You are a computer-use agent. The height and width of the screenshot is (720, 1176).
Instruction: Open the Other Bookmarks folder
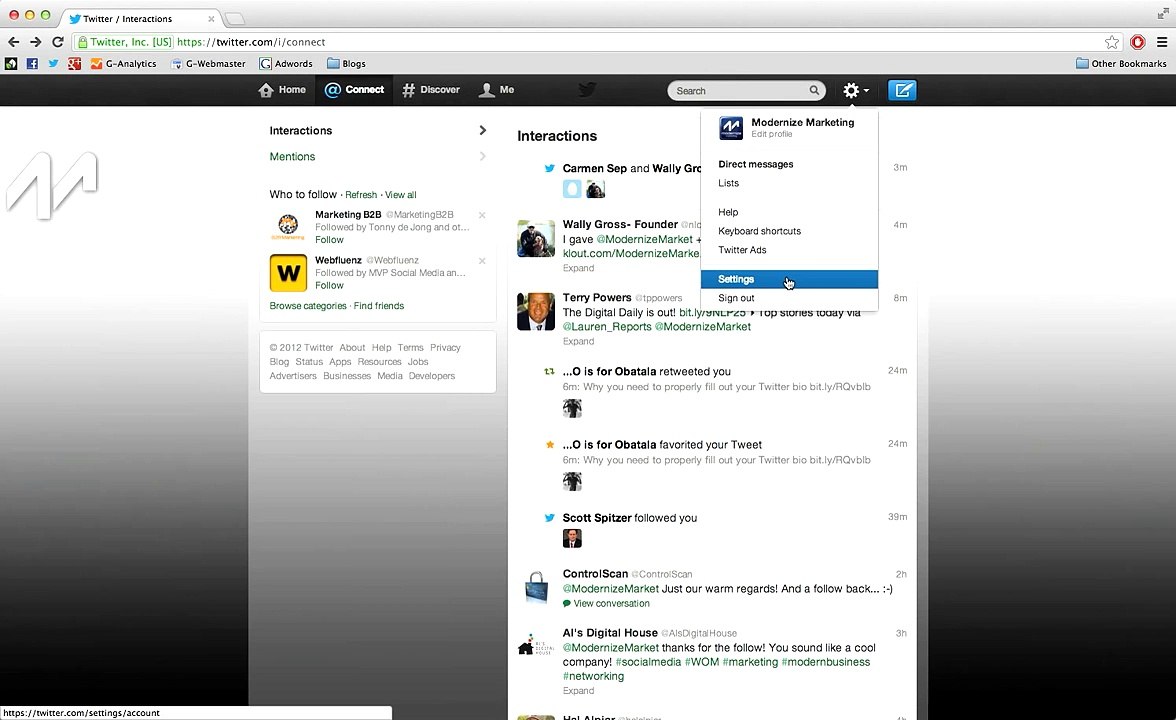pos(1121,64)
